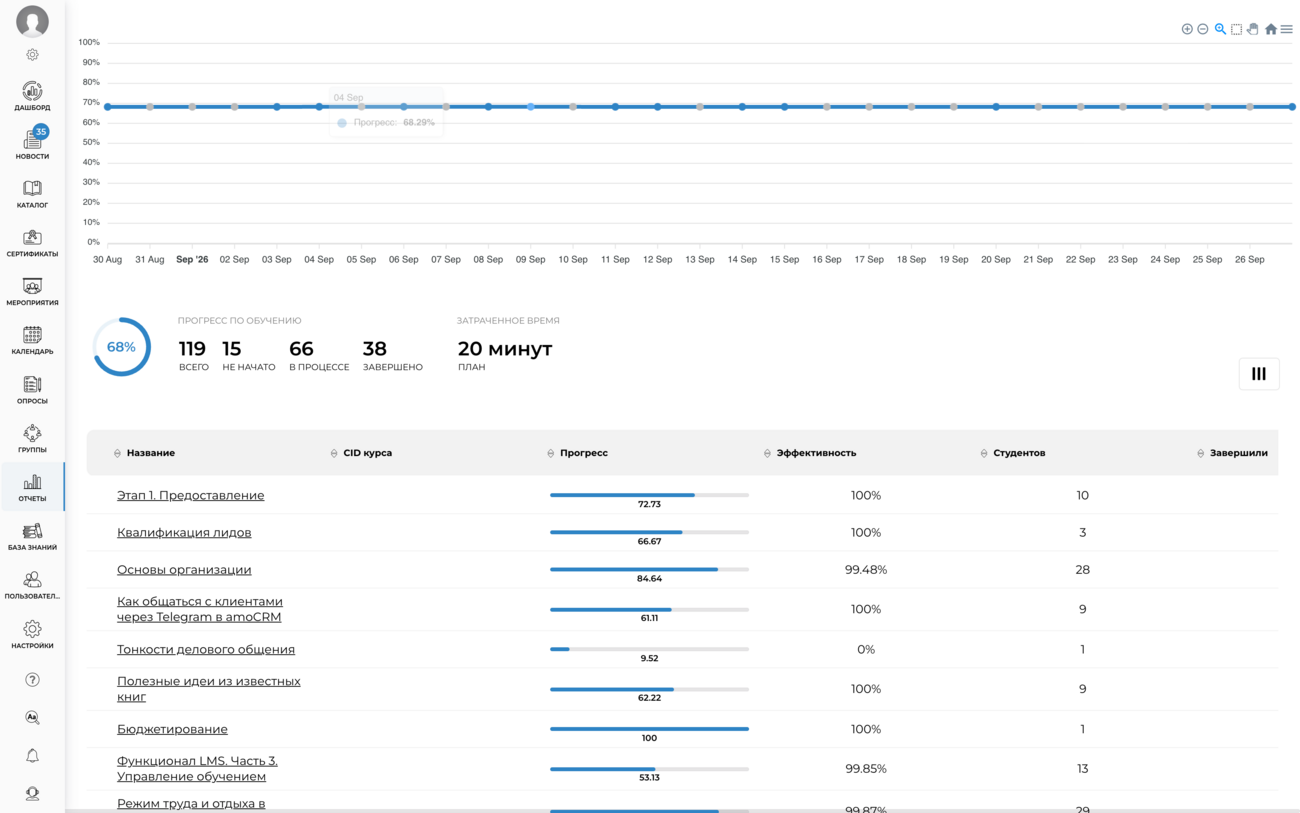Click the question mark help icon
1300x813 pixels.
(x=32, y=680)
